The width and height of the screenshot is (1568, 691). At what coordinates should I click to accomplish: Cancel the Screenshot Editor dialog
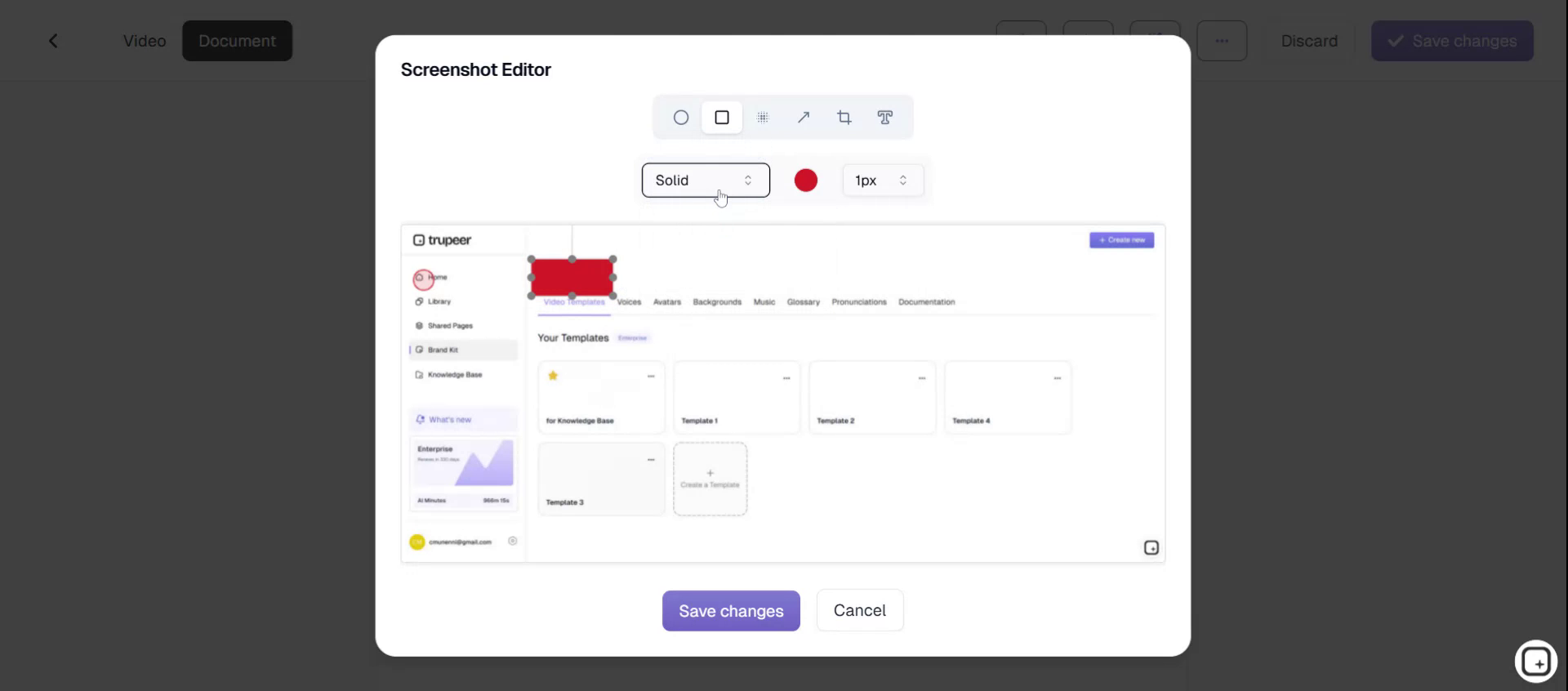pos(860,610)
